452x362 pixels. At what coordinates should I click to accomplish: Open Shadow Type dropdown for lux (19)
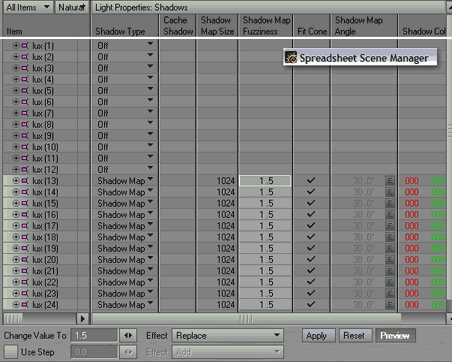[x=150, y=247]
